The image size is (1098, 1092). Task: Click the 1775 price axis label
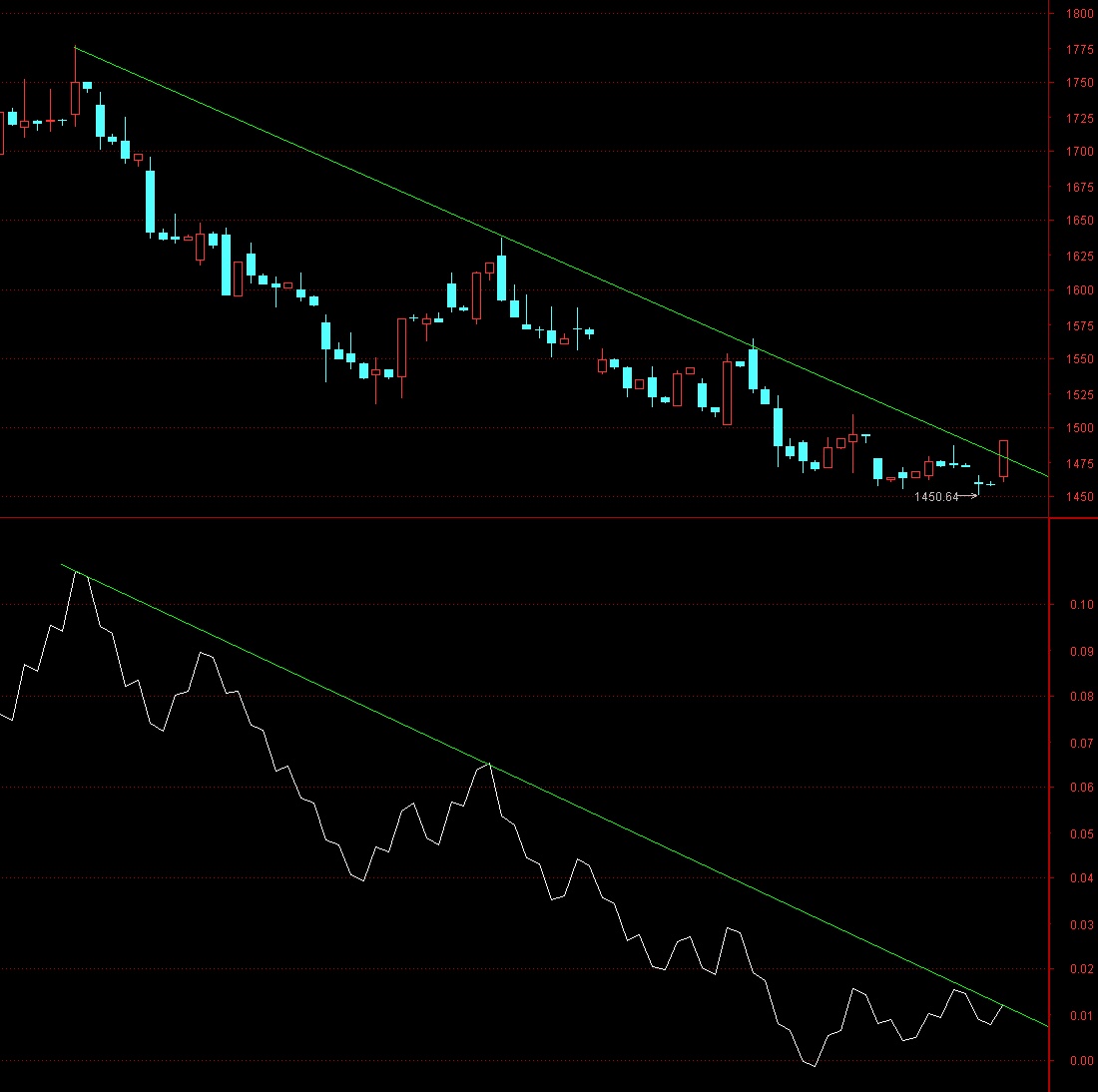(x=1079, y=50)
